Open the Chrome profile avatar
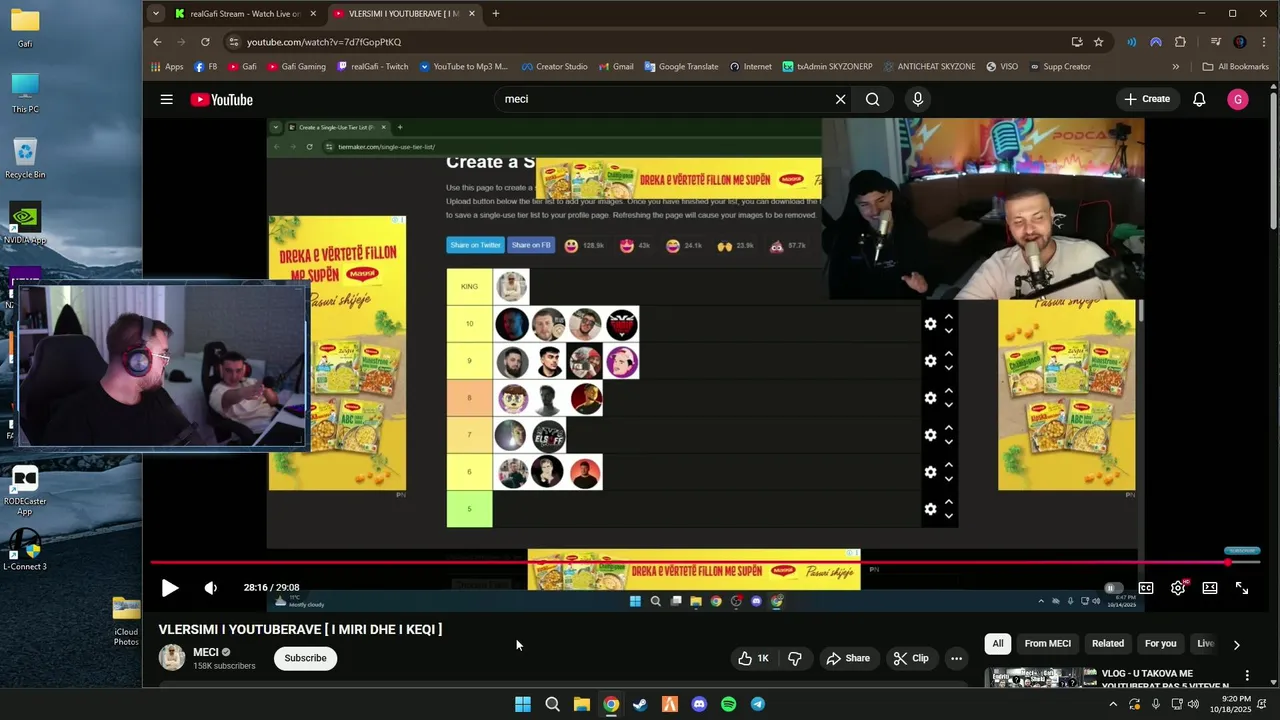Screen dimensions: 1280x720 coord(1240,42)
